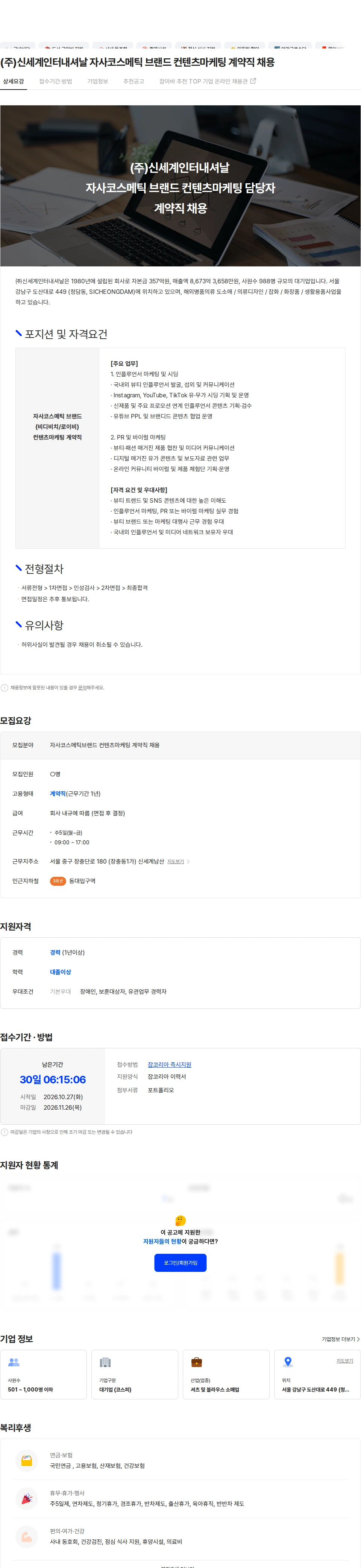Click 잡코리아 즉시지원 link
The image size is (361, 1568).
pos(169,1065)
